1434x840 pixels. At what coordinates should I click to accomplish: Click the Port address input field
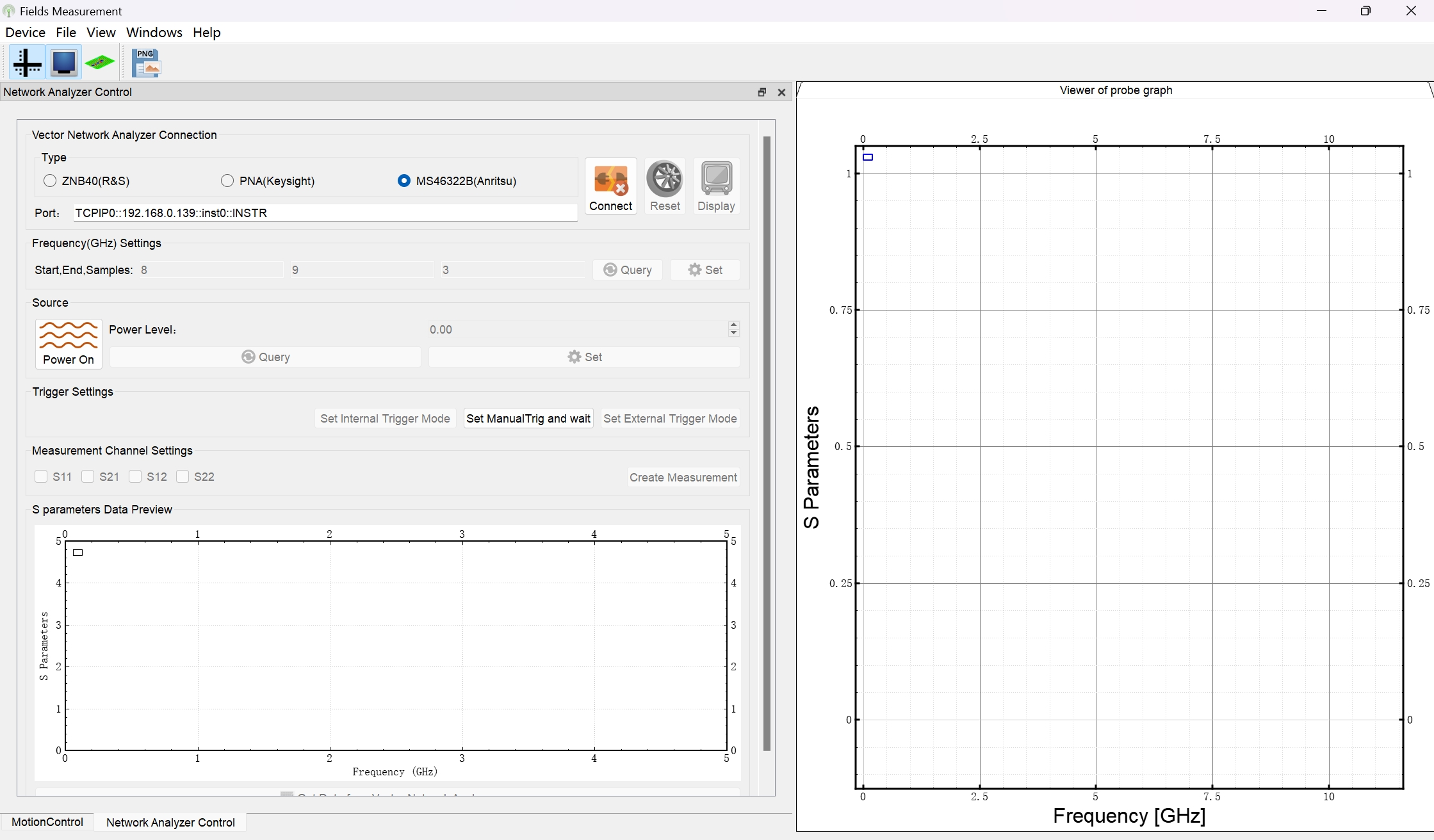325,213
